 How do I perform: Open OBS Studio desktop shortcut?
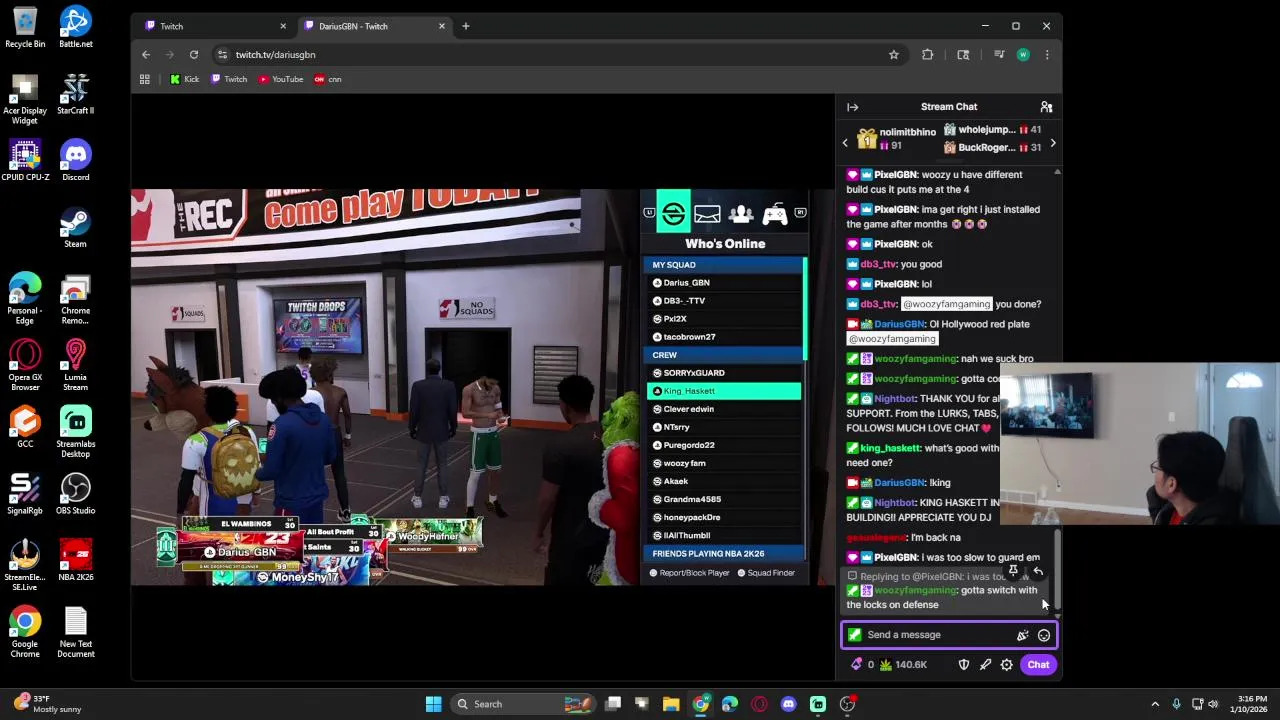tap(75, 495)
